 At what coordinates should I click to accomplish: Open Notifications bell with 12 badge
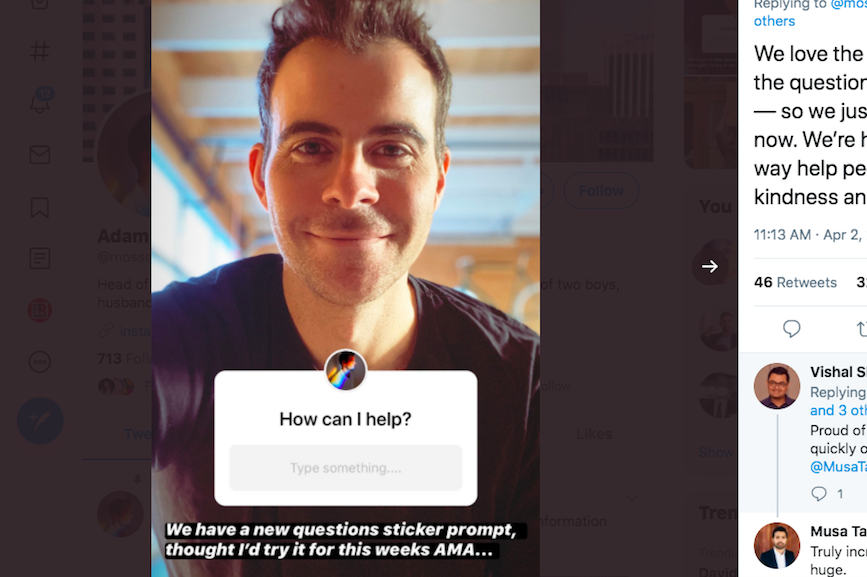[40, 101]
